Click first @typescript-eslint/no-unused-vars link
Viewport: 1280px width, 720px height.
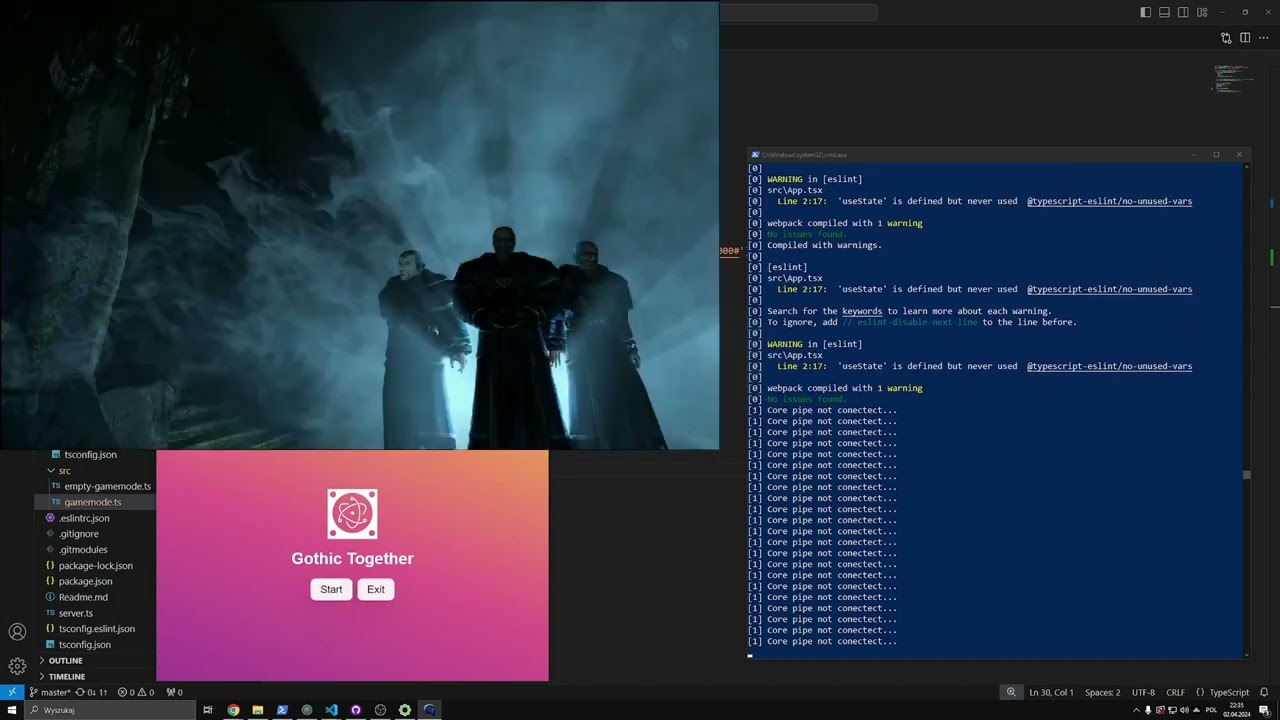pyautogui.click(x=1109, y=201)
